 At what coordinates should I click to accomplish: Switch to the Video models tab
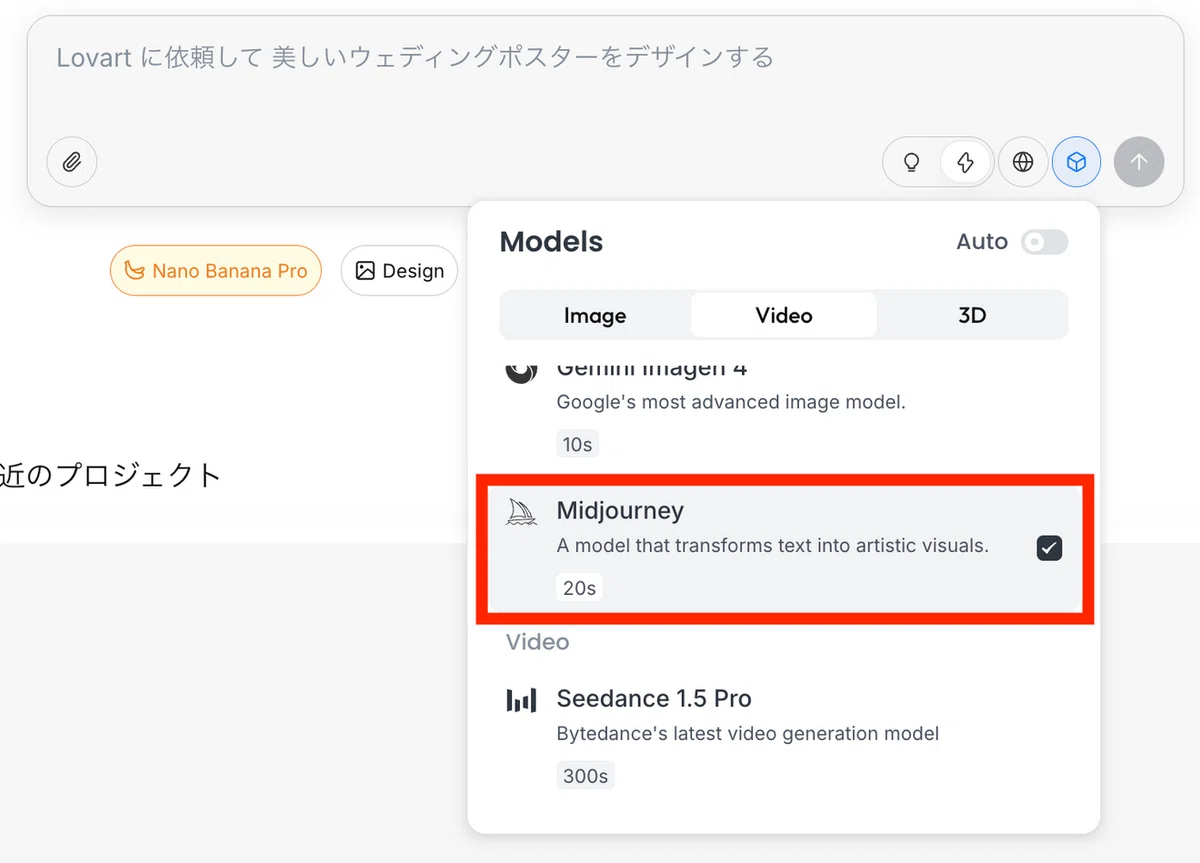(x=784, y=315)
